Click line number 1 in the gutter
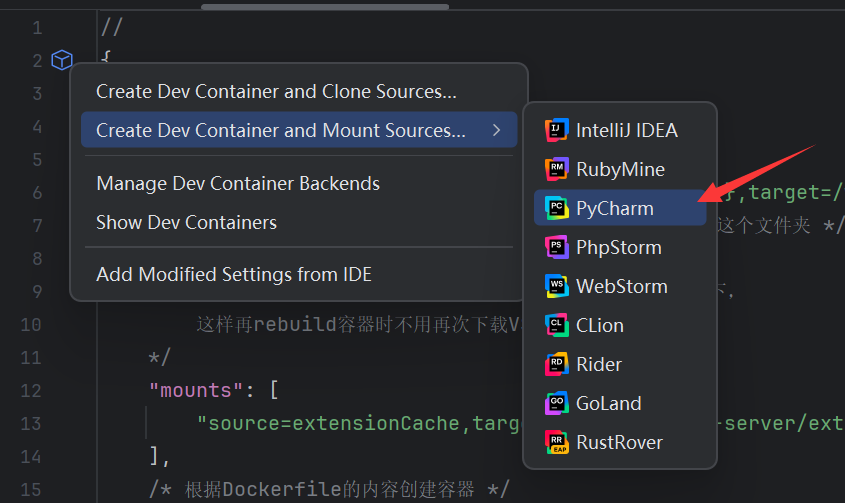The image size is (845, 503). click(37, 27)
